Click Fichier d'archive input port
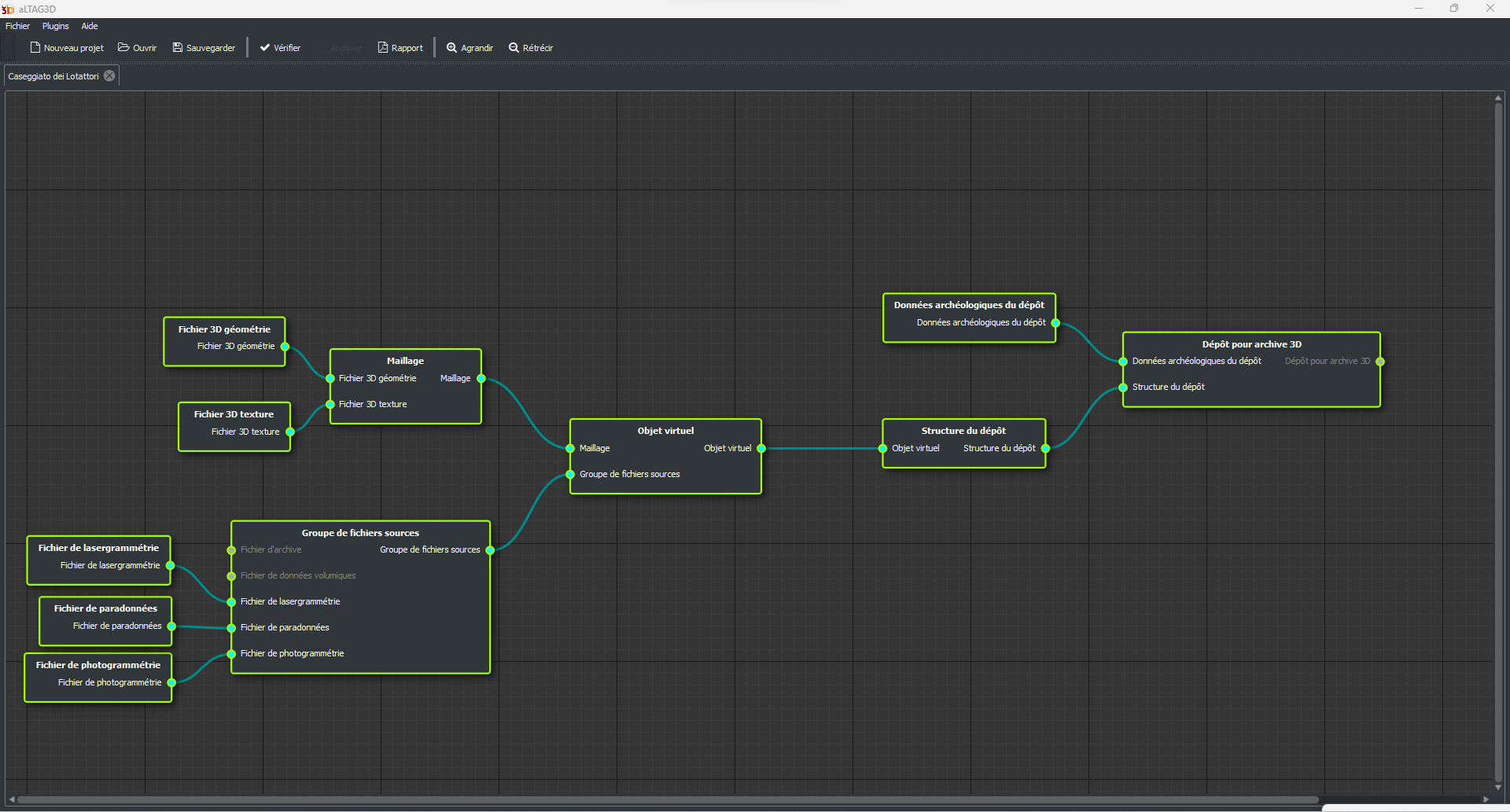 [x=231, y=550]
